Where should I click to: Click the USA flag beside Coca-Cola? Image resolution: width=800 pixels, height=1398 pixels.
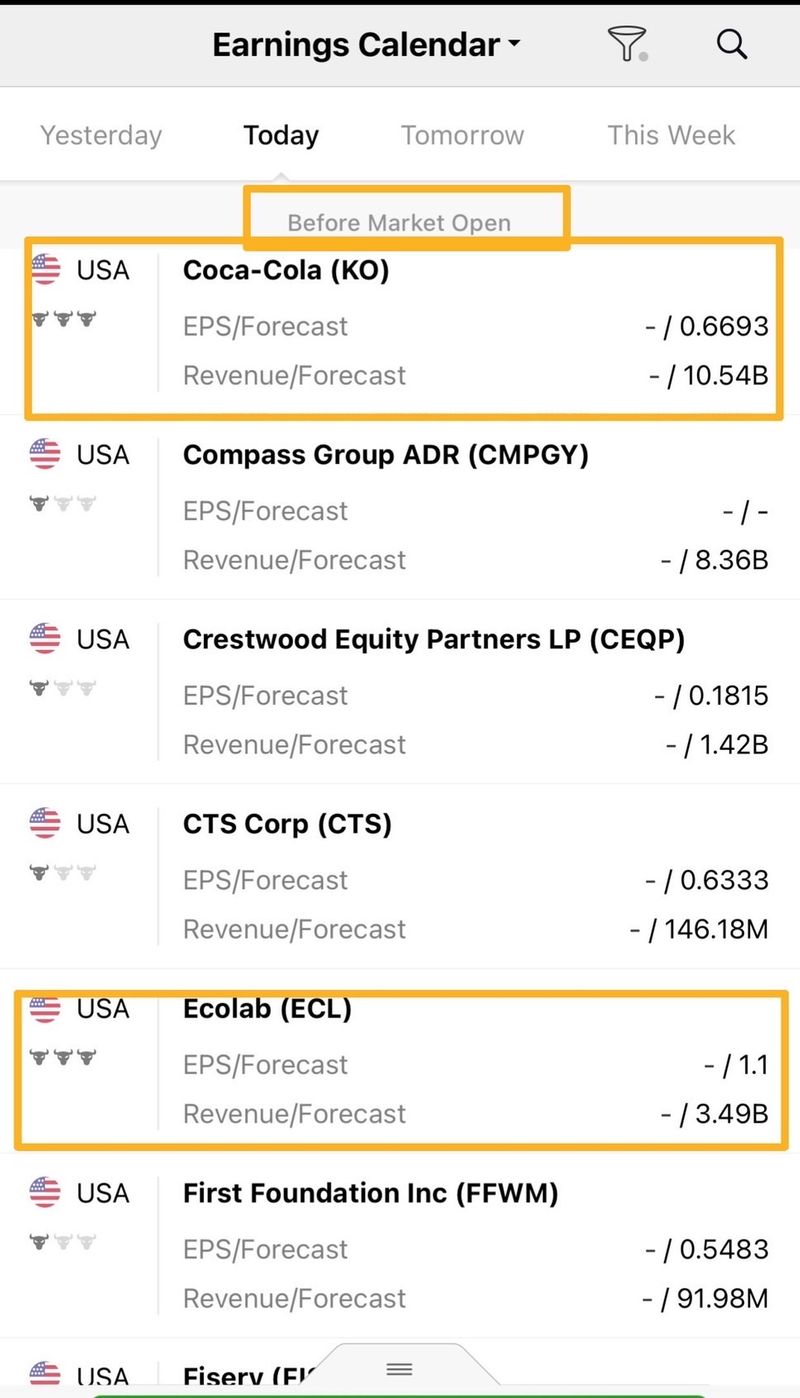[x=46, y=269]
